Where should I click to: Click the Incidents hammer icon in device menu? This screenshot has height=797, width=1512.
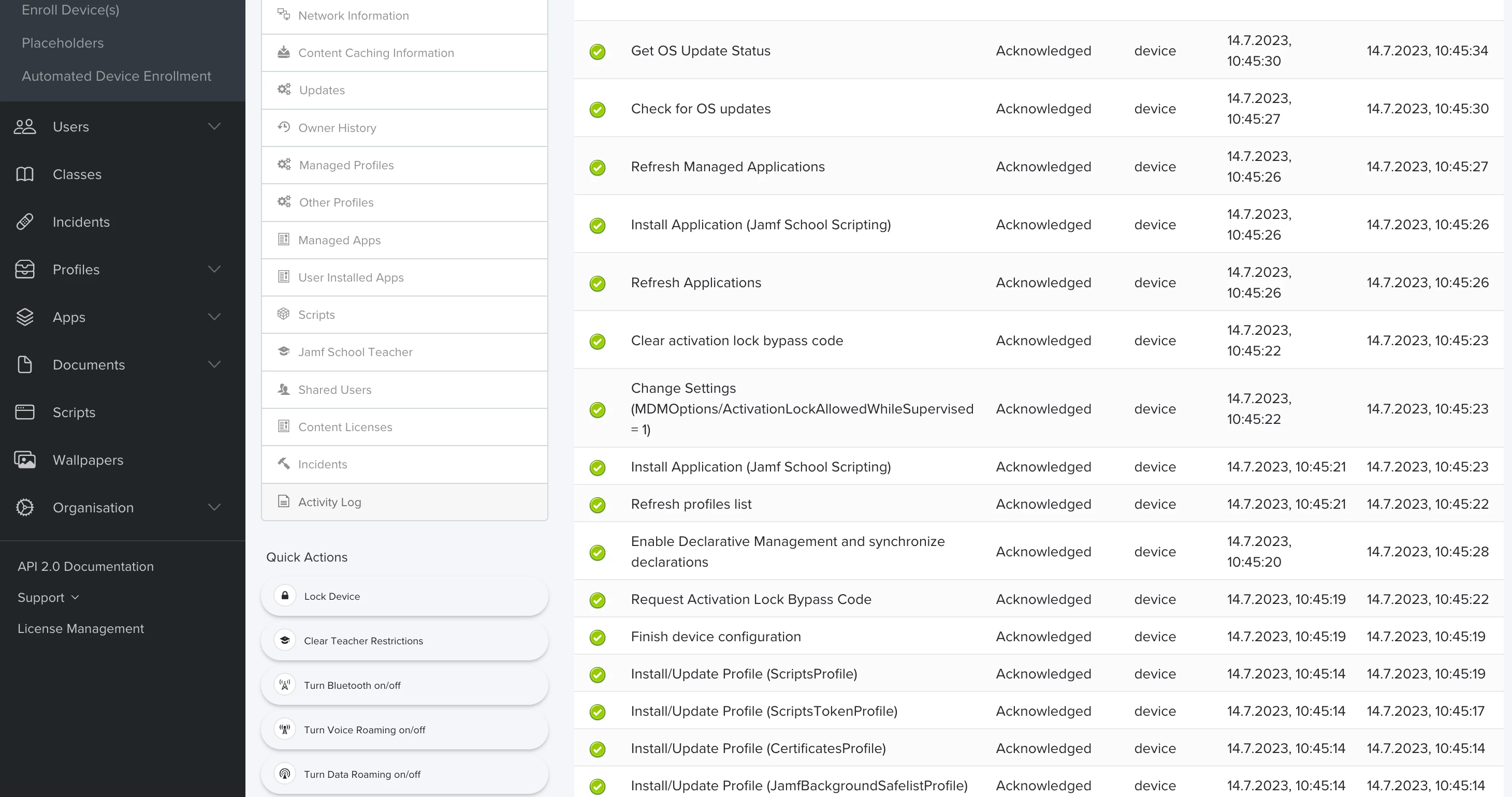[x=284, y=463]
